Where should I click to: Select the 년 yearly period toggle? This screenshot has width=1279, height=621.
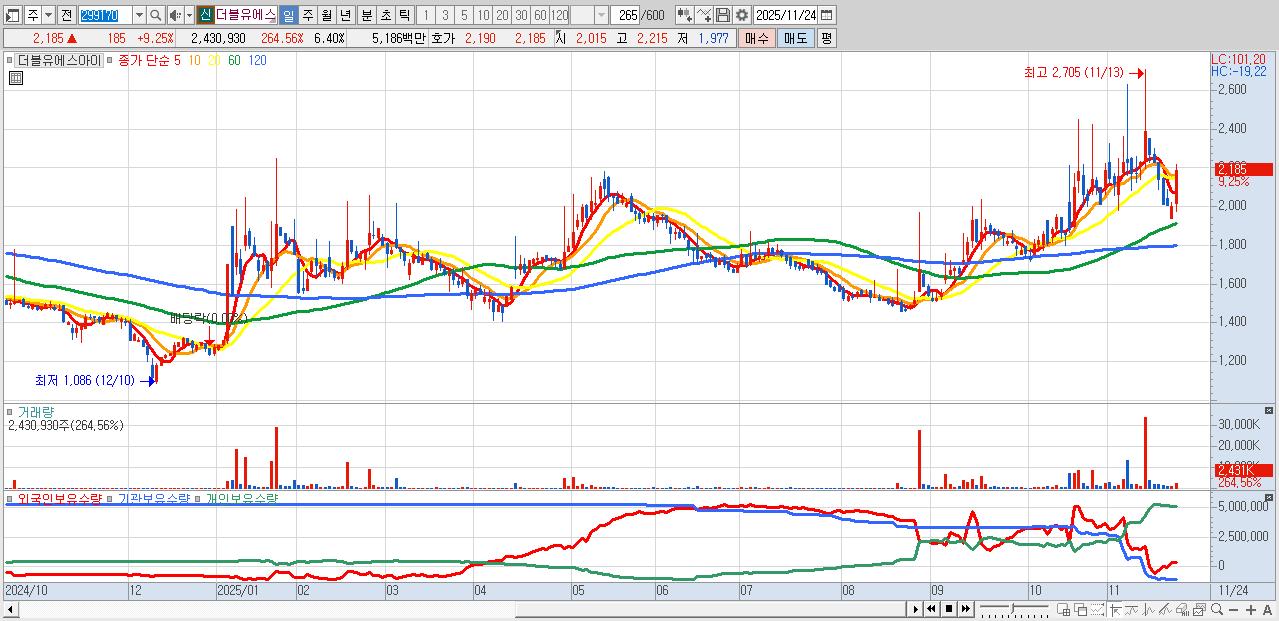tap(345, 15)
